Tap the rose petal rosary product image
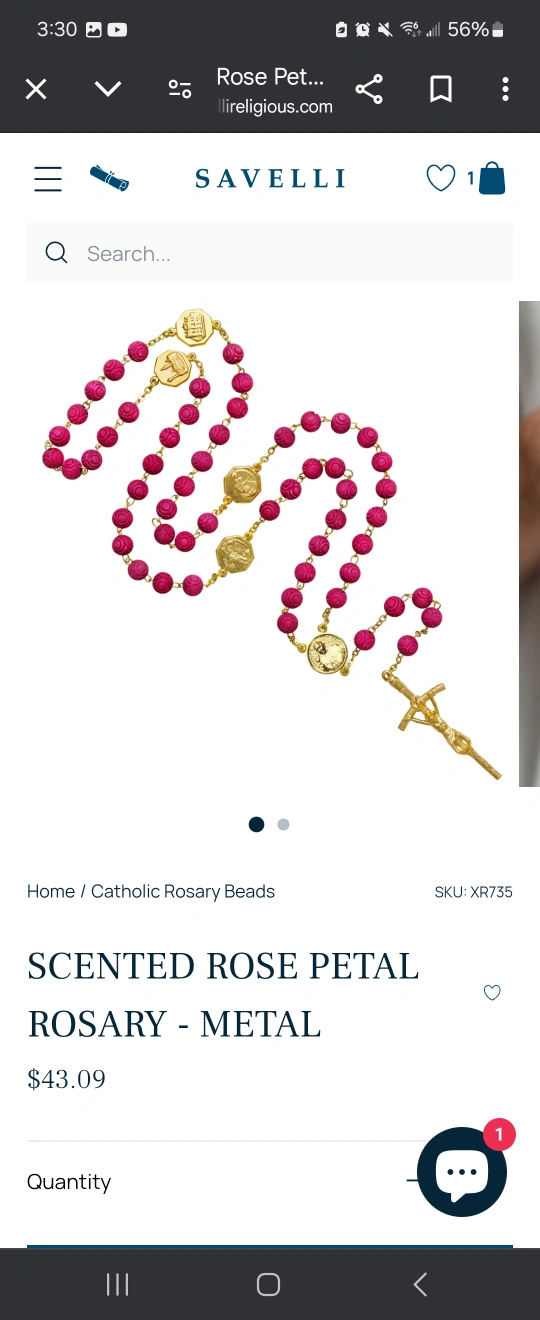The width and height of the screenshot is (540, 1320). point(270,544)
